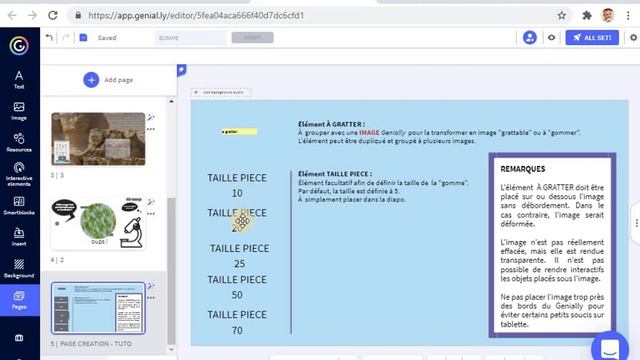
Task: Open the Smartblocks panel
Action: [19, 205]
